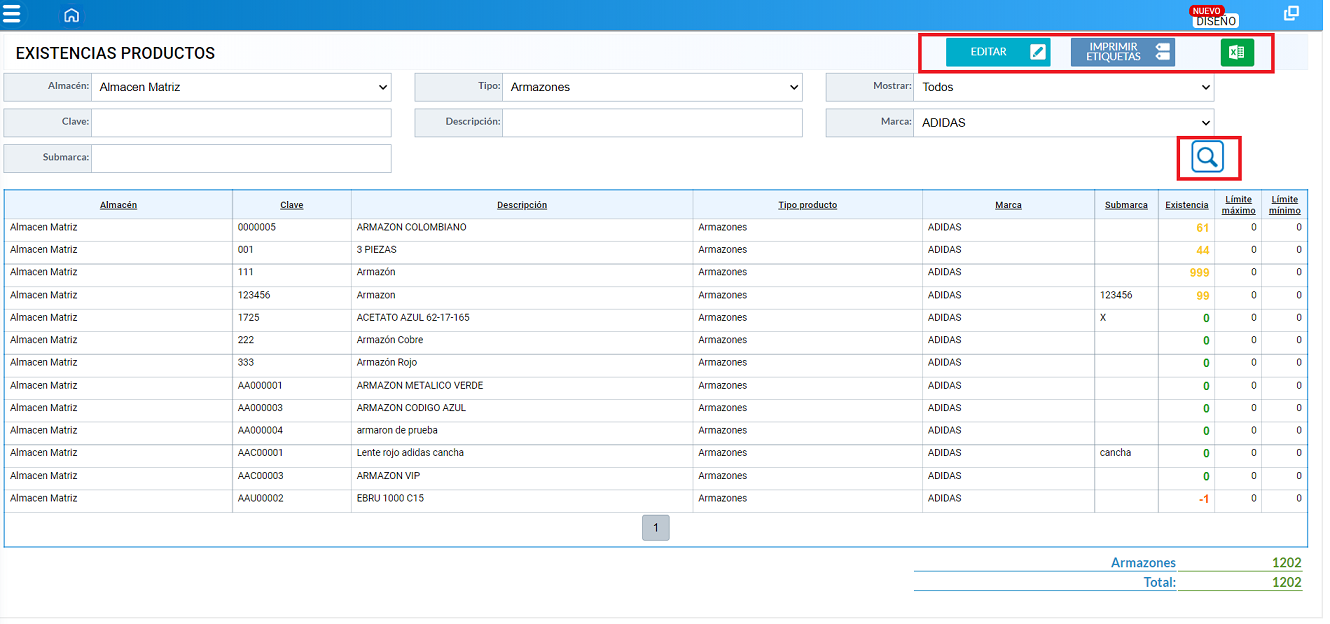Click the magnifier search button
This screenshot has width=1330, height=624.
[x=1208, y=157]
